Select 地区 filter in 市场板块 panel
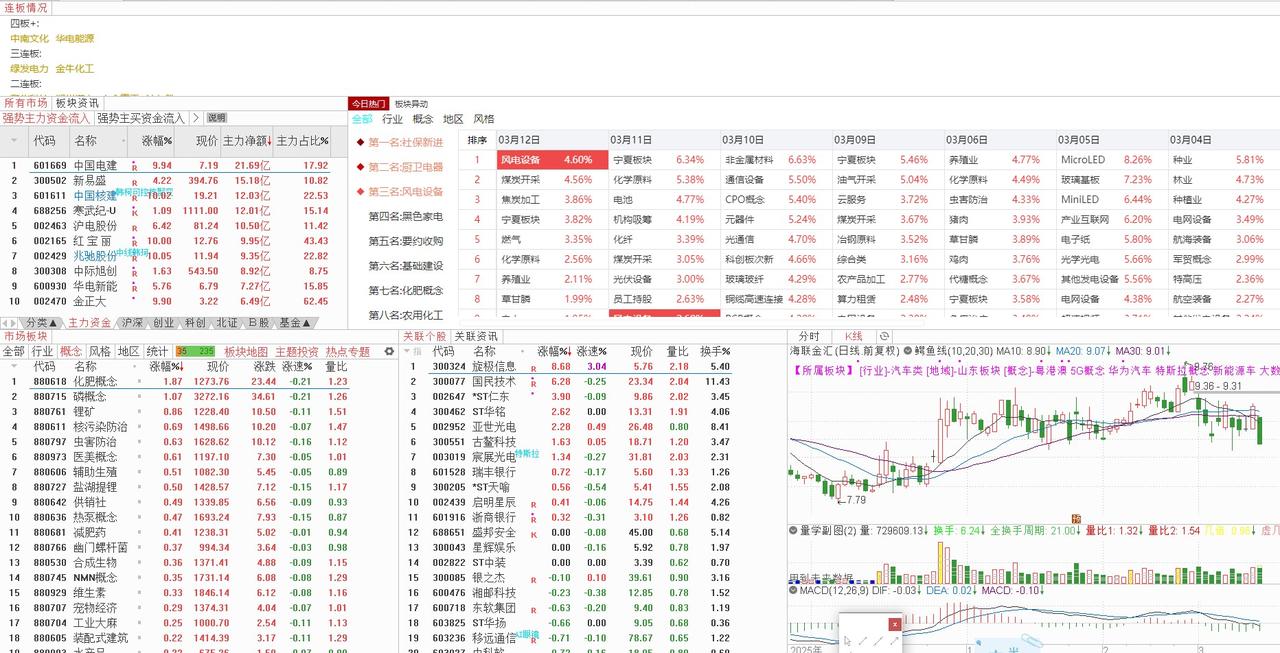This screenshot has width=1280, height=653. point(128,351)
